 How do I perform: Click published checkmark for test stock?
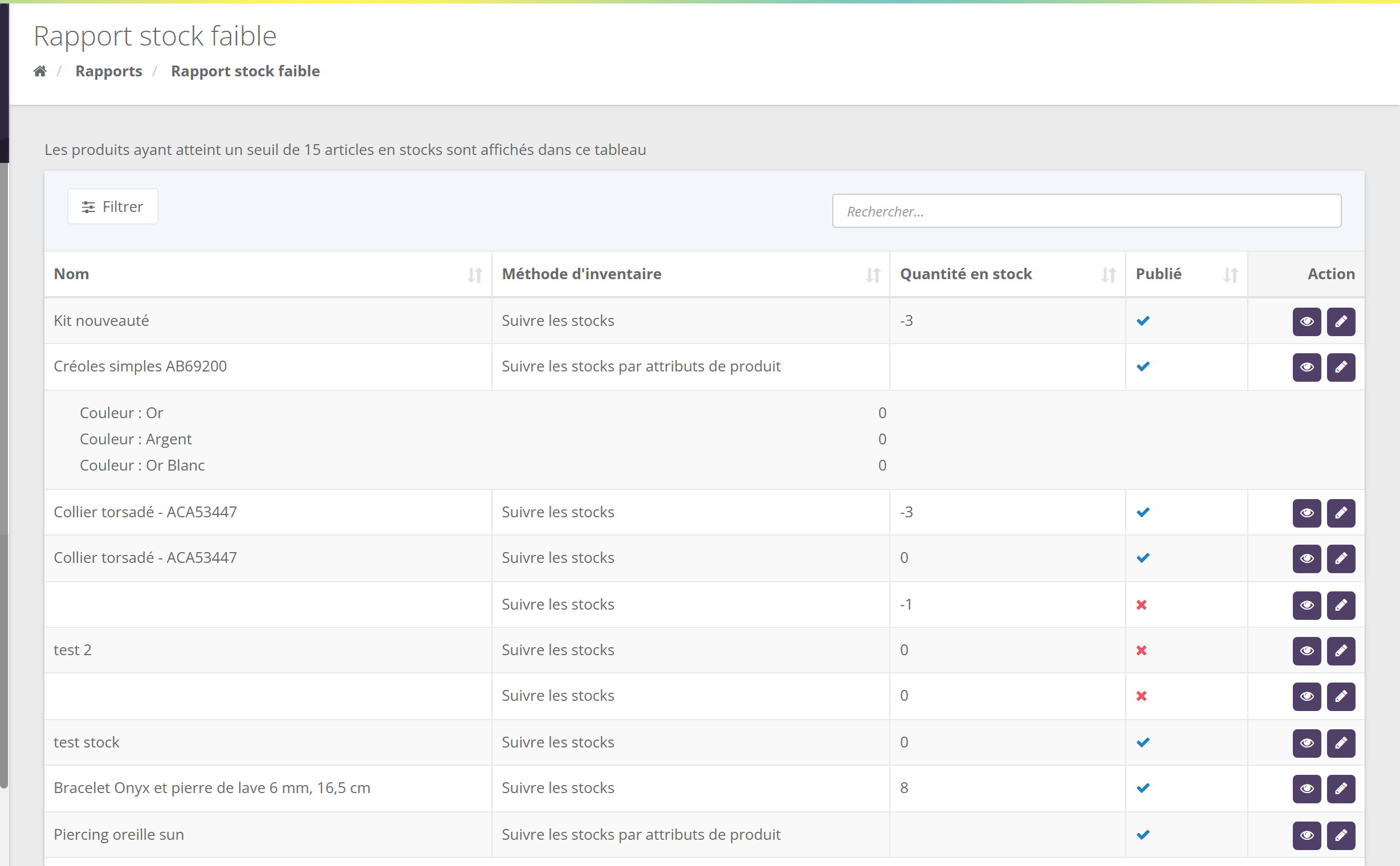coord(1143,742)
